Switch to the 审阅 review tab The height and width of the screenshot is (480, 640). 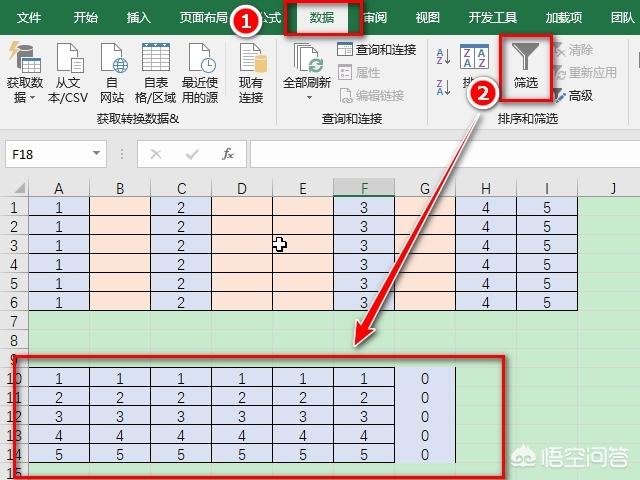pyautogui.click(x=375, y=18)
